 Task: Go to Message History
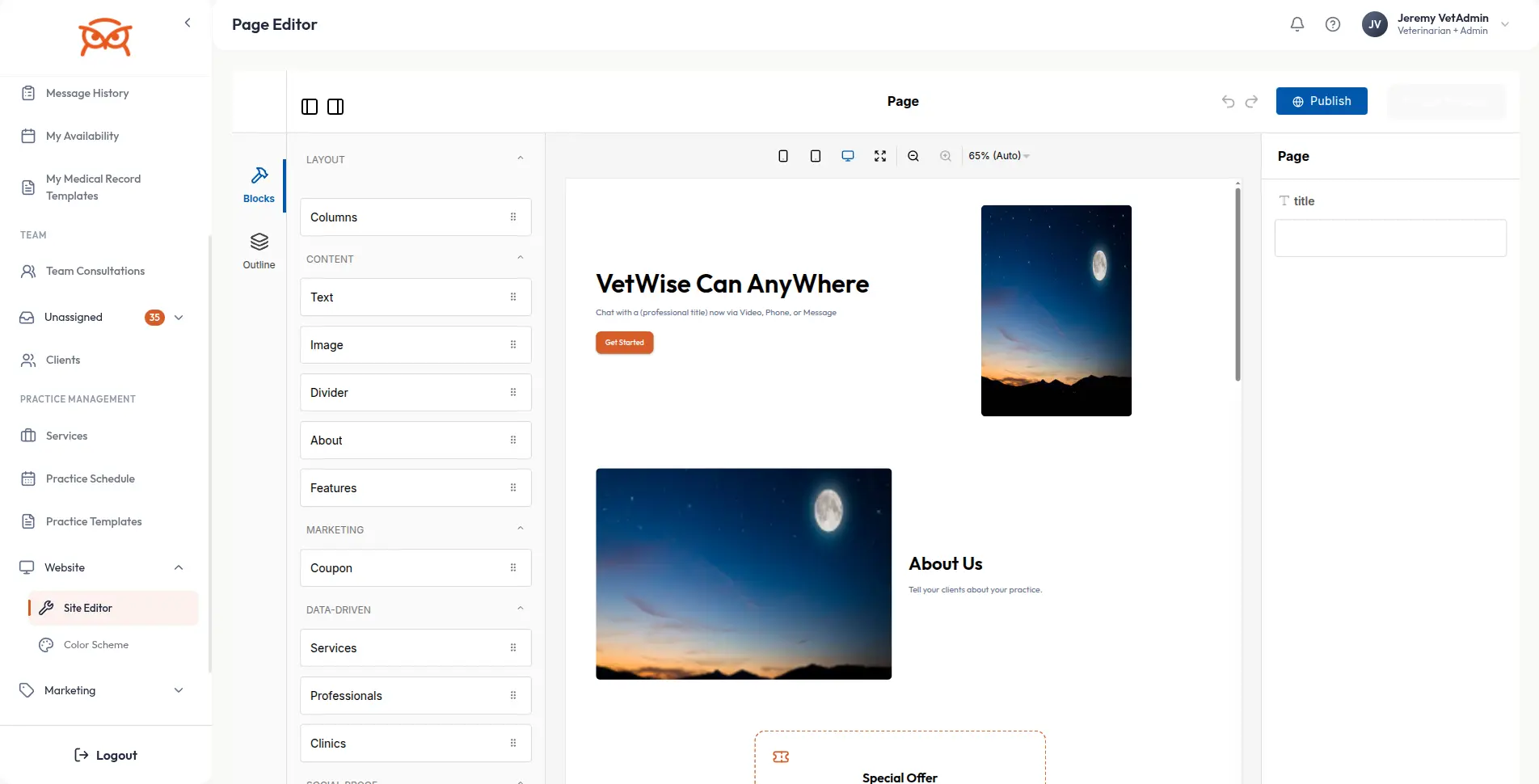pyautogui.click(x=87, y=93)
